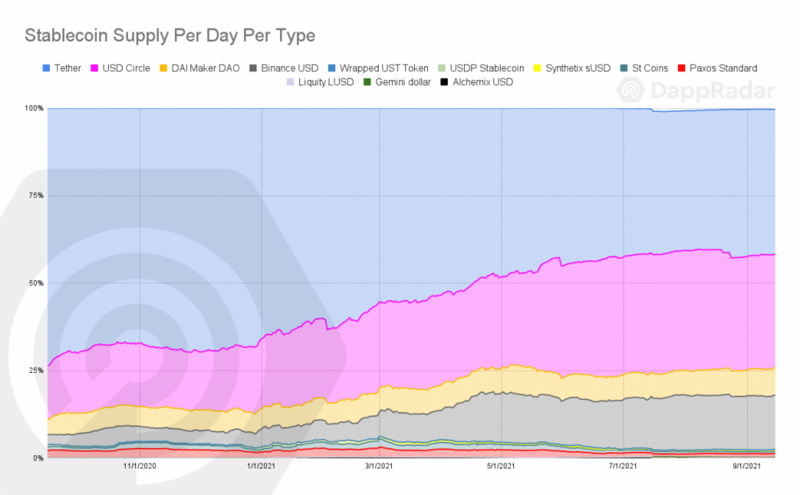Click the Gemini dollar green swatch
800x495 pixels.
[x=367, y=81]
